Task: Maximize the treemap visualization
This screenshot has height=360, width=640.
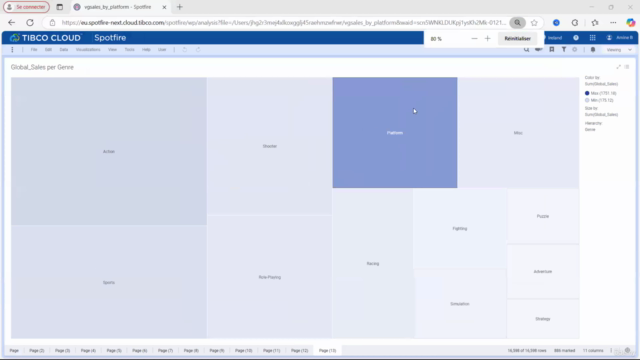Action: click(618, 67)
